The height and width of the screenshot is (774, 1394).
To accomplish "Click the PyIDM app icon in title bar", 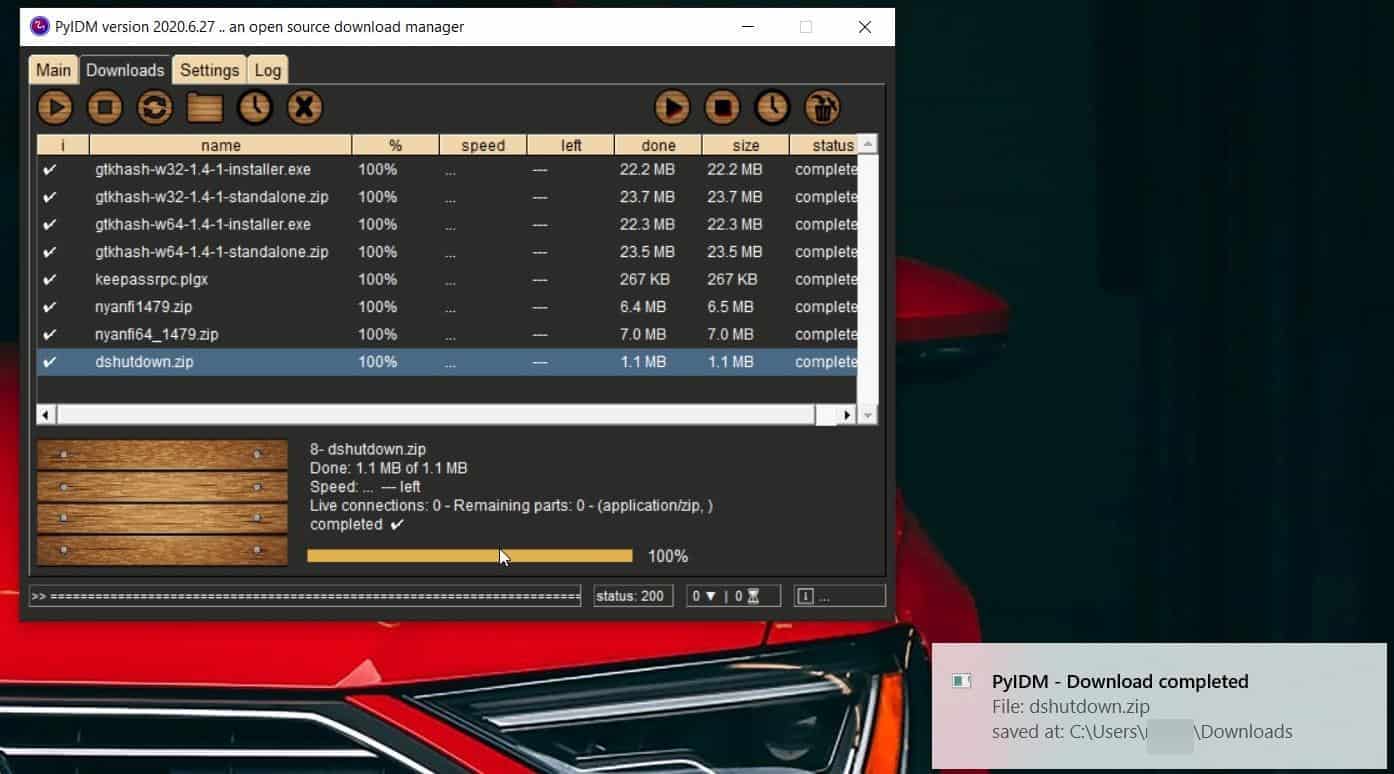I will [40, 26].
